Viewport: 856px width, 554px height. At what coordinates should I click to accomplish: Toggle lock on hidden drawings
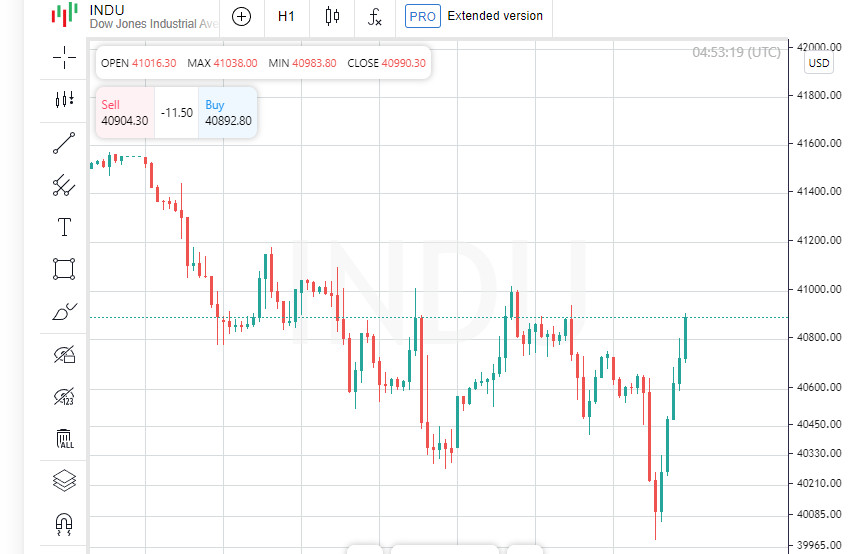tap(64, 354)
